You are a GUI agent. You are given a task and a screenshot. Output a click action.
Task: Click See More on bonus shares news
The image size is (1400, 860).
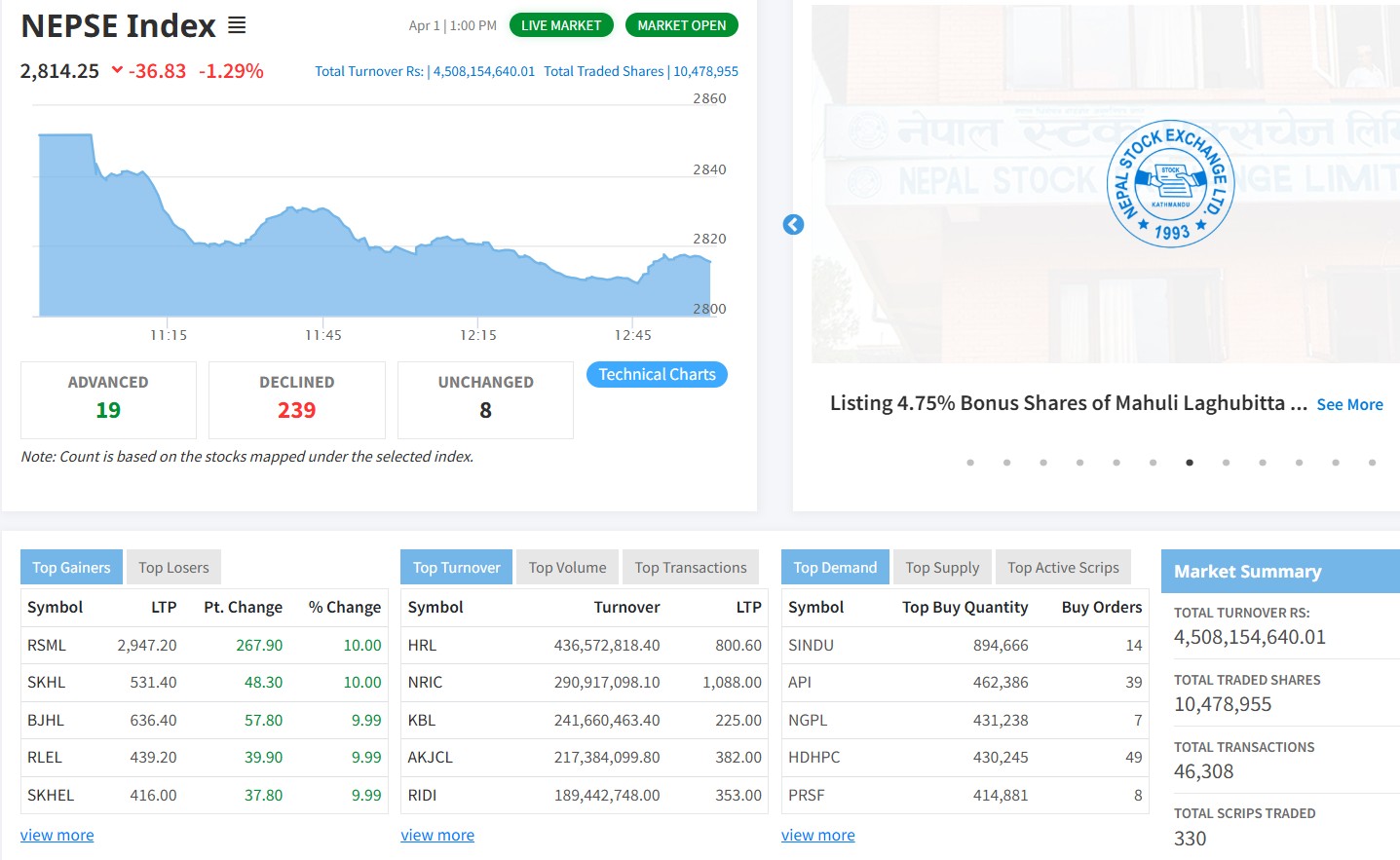coord(1349,404)
